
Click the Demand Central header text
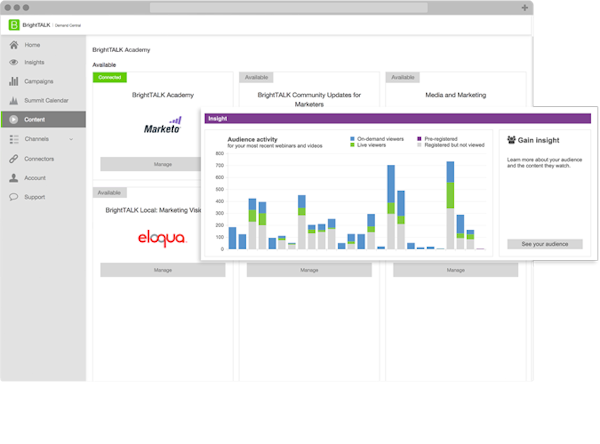coord(68,25)
